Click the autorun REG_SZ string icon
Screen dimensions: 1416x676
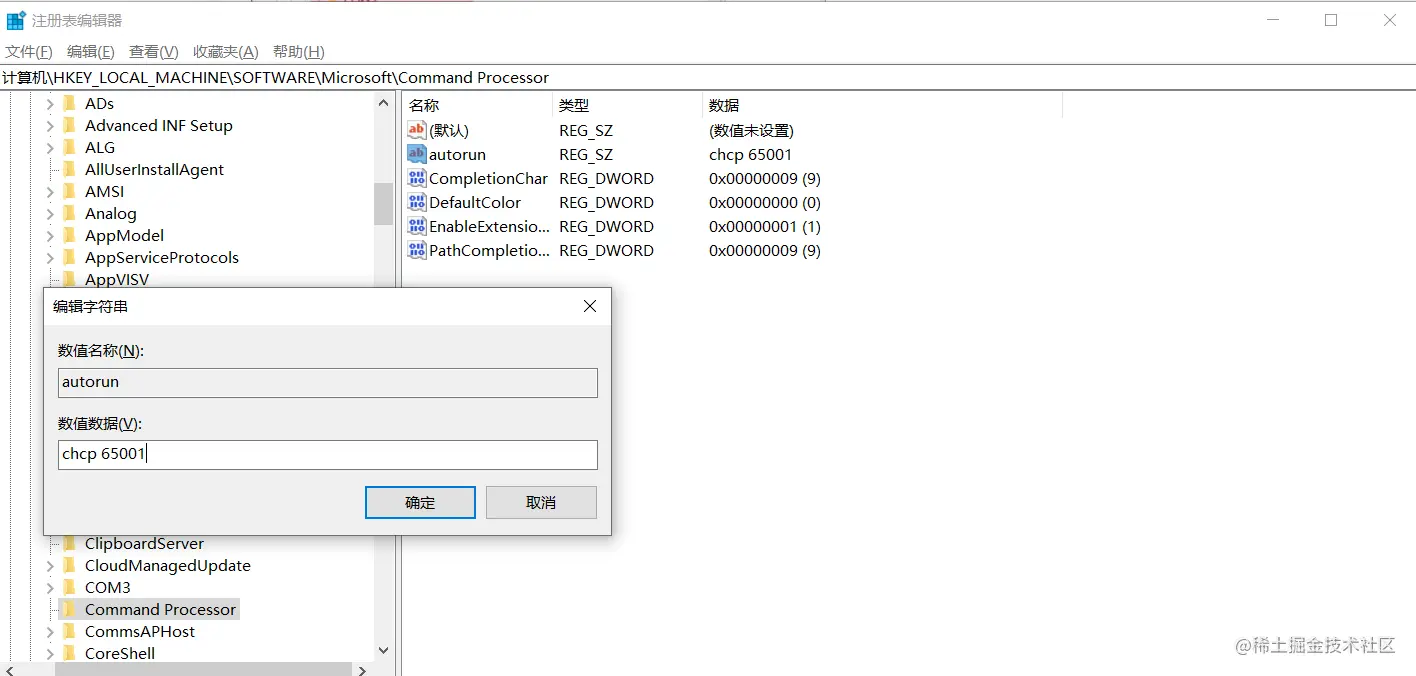pyautogui.click(x=415, y=154)
